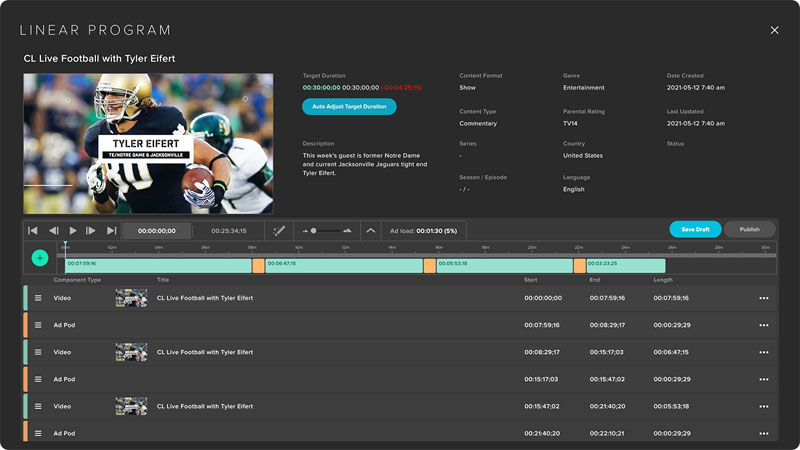The height and width of the screenshot is (450, 800).
Task: Click the Auto Adjust Target Duration button
Action: point(349,106)
